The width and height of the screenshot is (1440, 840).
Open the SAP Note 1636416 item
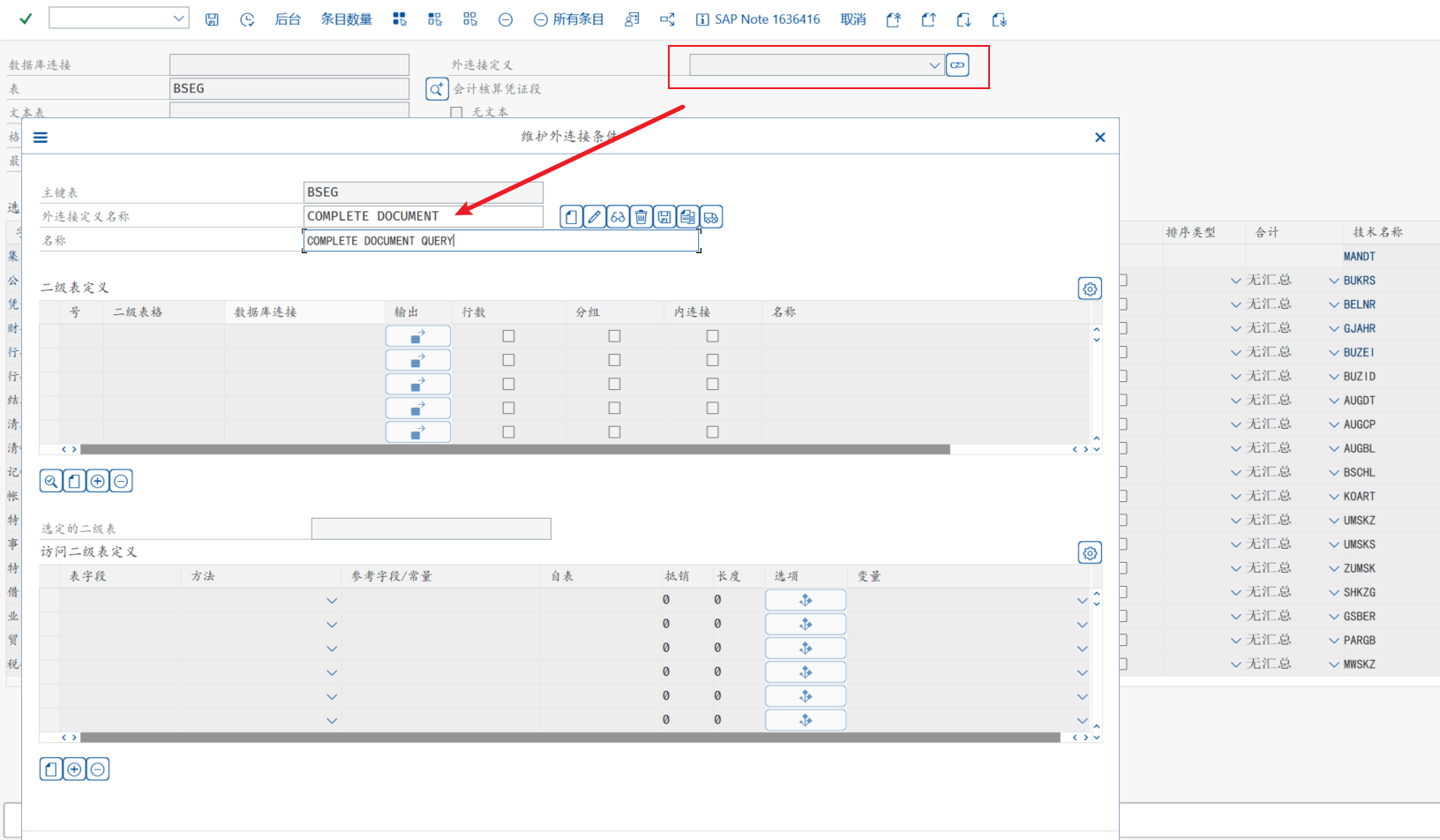[758, 19]
